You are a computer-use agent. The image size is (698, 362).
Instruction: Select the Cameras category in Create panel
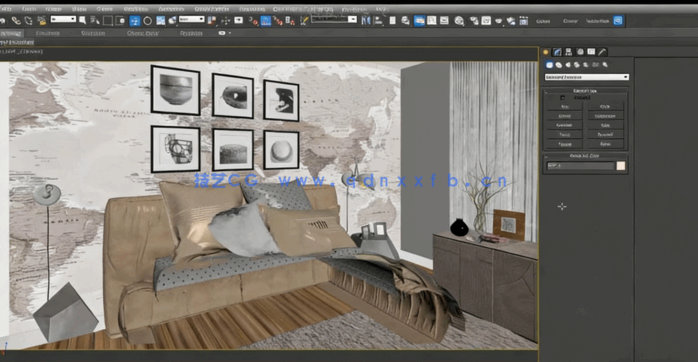(x=577, y=65)
